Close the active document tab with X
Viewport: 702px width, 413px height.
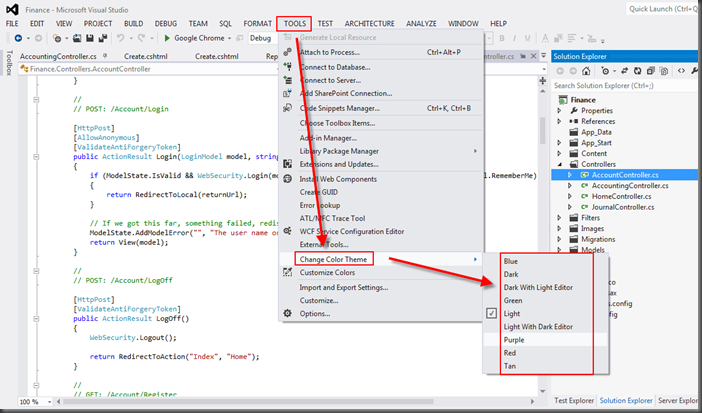tap(533, 56)
